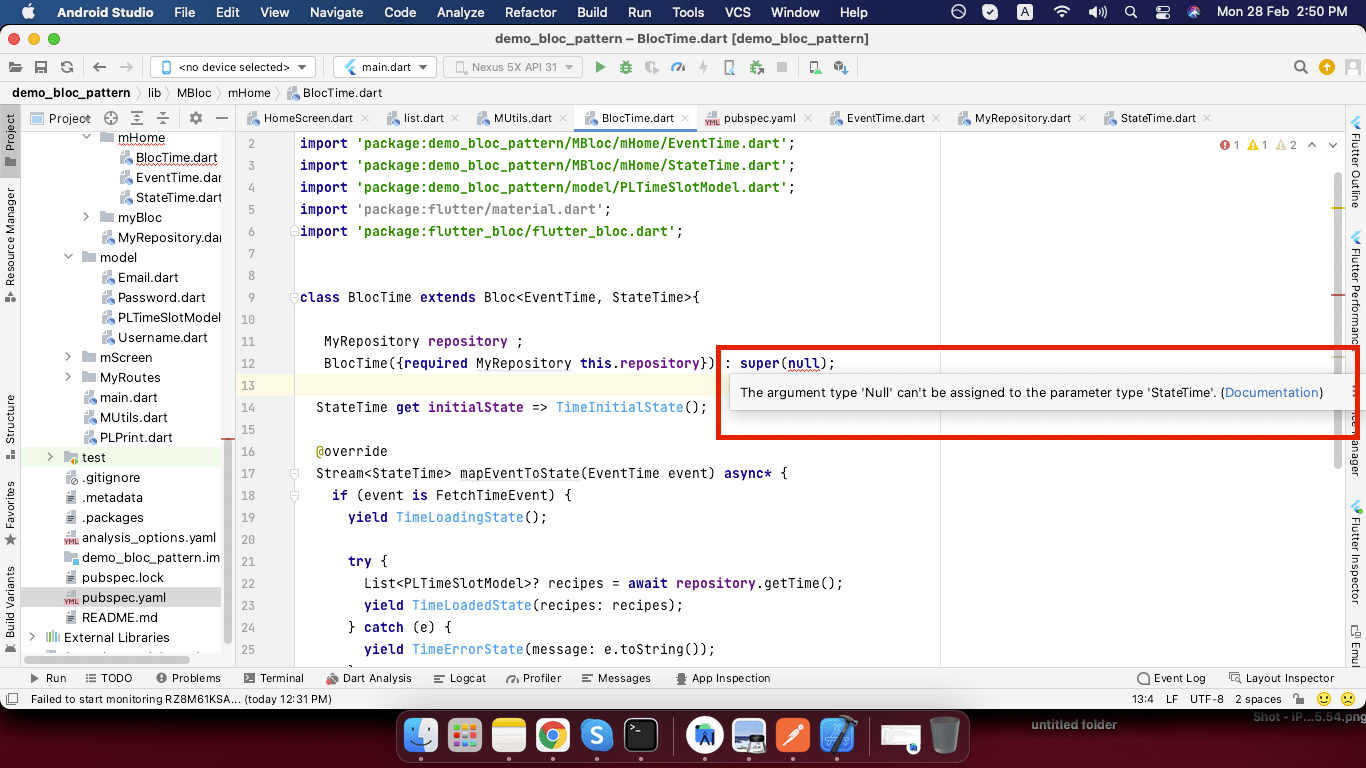The image size is (1366, 768).
Task: Click the Search Everywhere magnifier icon
Action: coord(1301,67)
